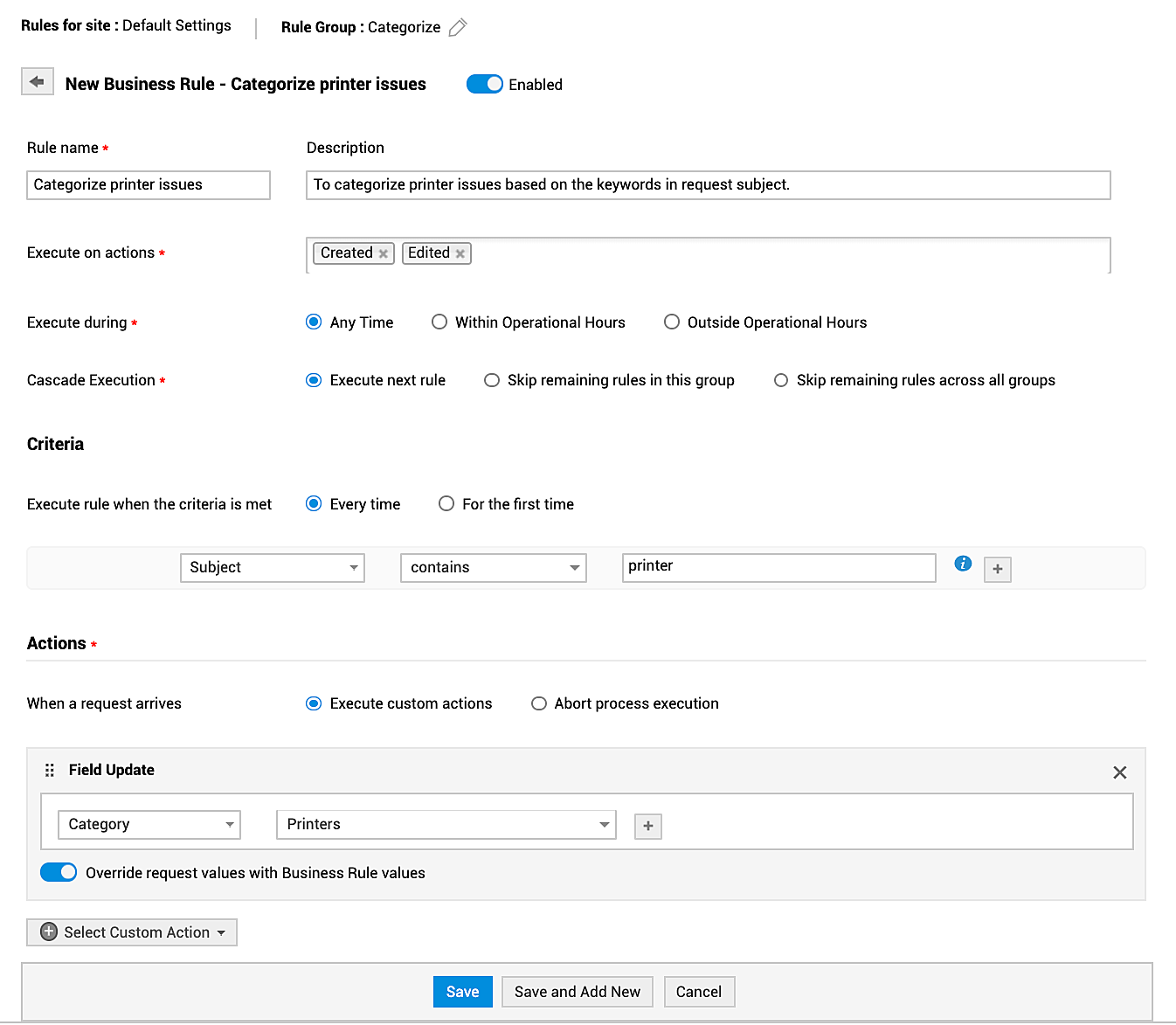1176x1025 pixels.
Task: Remove the Edited action tag
Action: coord(460,253)
